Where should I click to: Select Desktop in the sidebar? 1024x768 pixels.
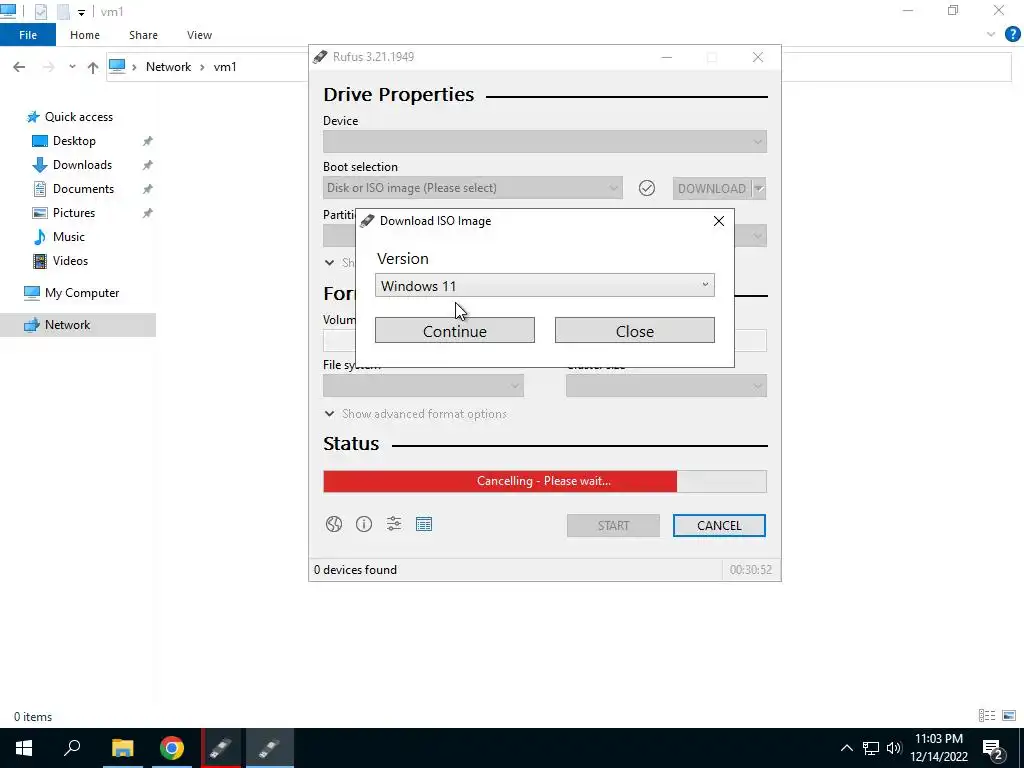pyautogui.click(x=74, y=141)
